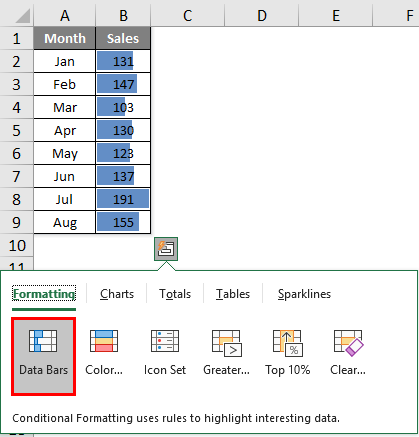Click the Sales header cell

click(x=123, y=38)
